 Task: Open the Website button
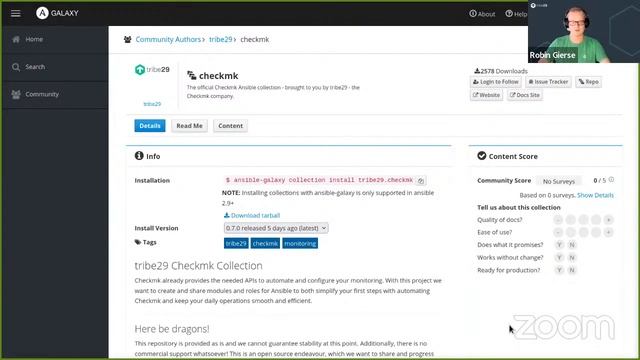(486, 95)
